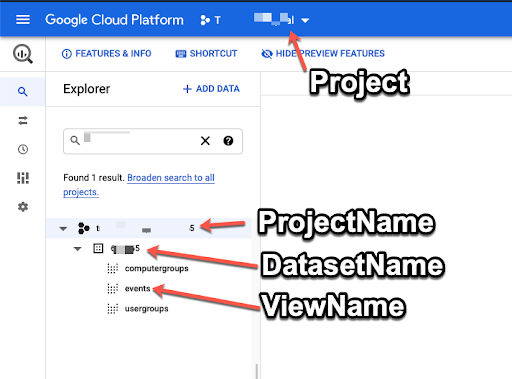This screenshot has width=512, height=379.
Task: Open Data transfers icon in sidebar
Action: 23,120
